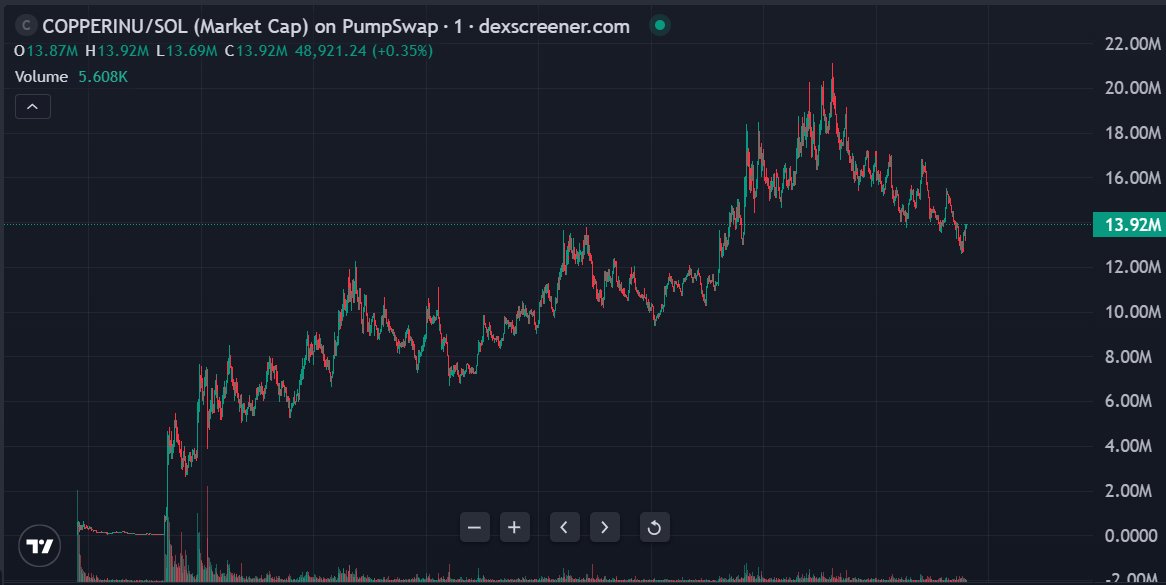Click the 13.92M current price label
The width and height of the screenshot is (1166, 585).
point(1130,224)
